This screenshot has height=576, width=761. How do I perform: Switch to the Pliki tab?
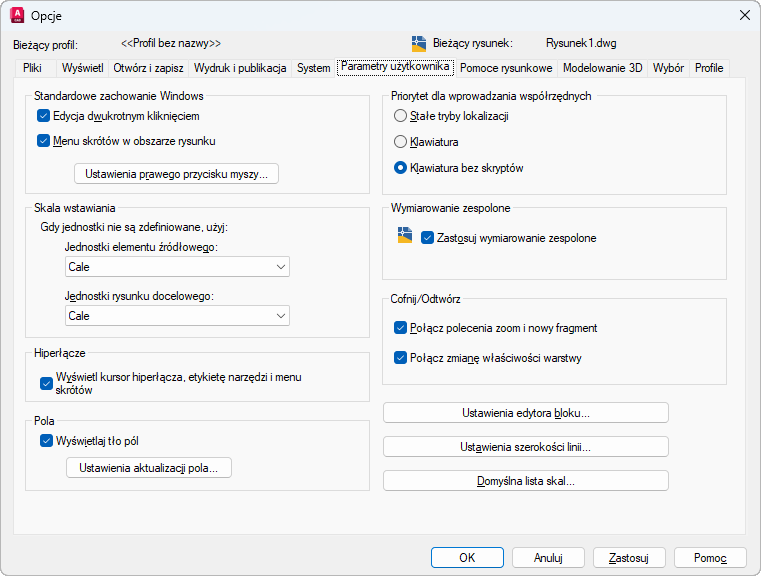click(x=32, y=68)
